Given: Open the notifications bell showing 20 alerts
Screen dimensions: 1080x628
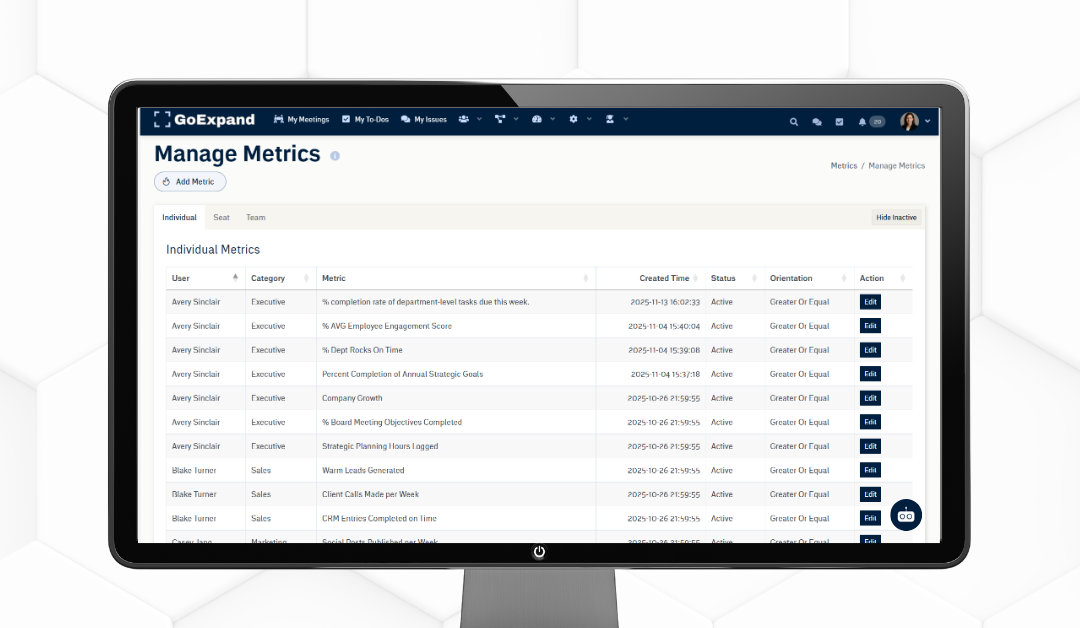Looking at the screenshot, I should tap(861, 121).
